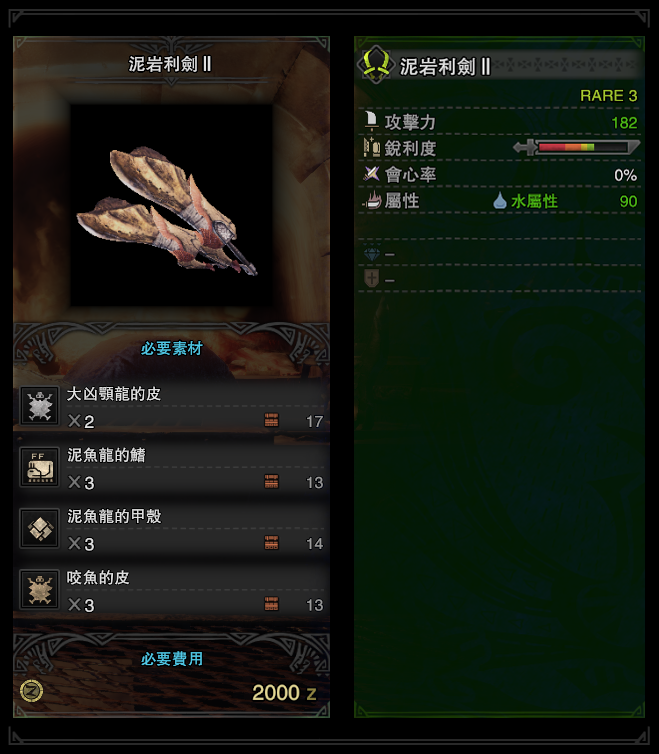This screenshot has width=659, height=754.
Task: Click the 必要費用 section header
Action: (171, 659)
